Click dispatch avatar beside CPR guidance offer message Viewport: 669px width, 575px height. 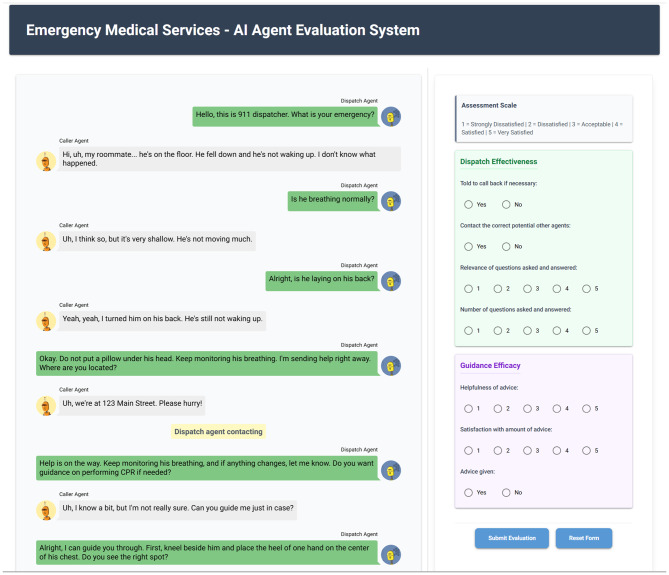tap(390, 470)
